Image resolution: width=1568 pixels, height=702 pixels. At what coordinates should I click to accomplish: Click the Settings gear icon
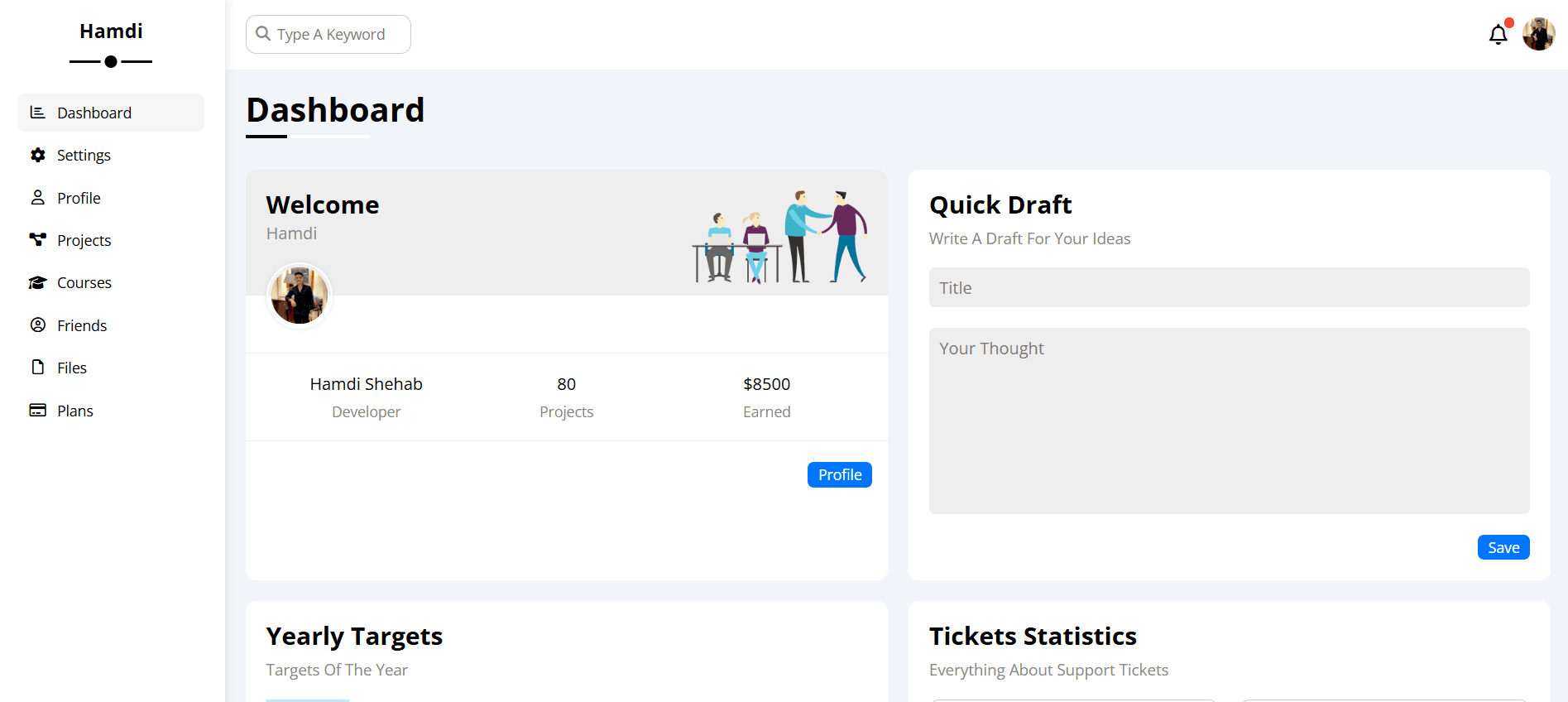(38, 155)
